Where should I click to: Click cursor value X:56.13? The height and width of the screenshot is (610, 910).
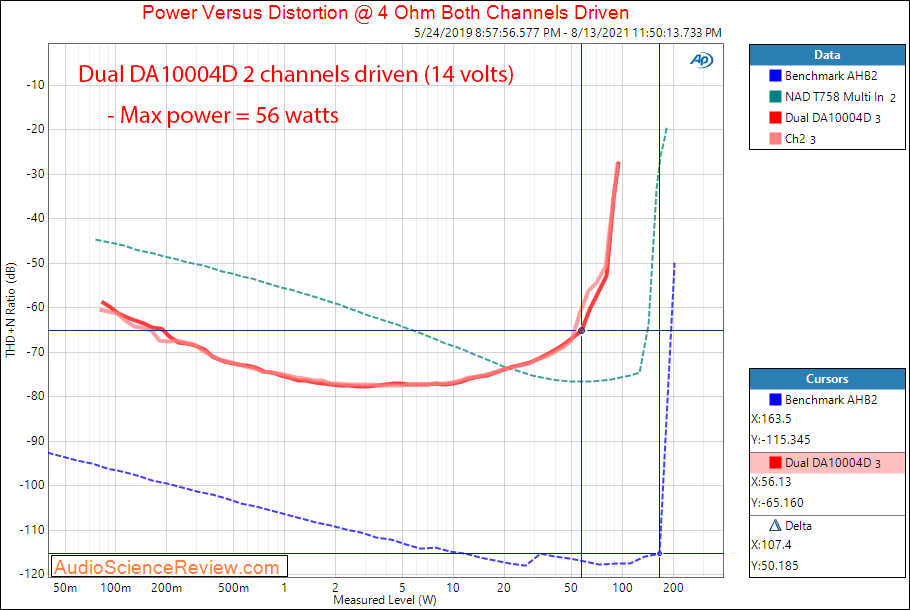[x=771, y=482]
